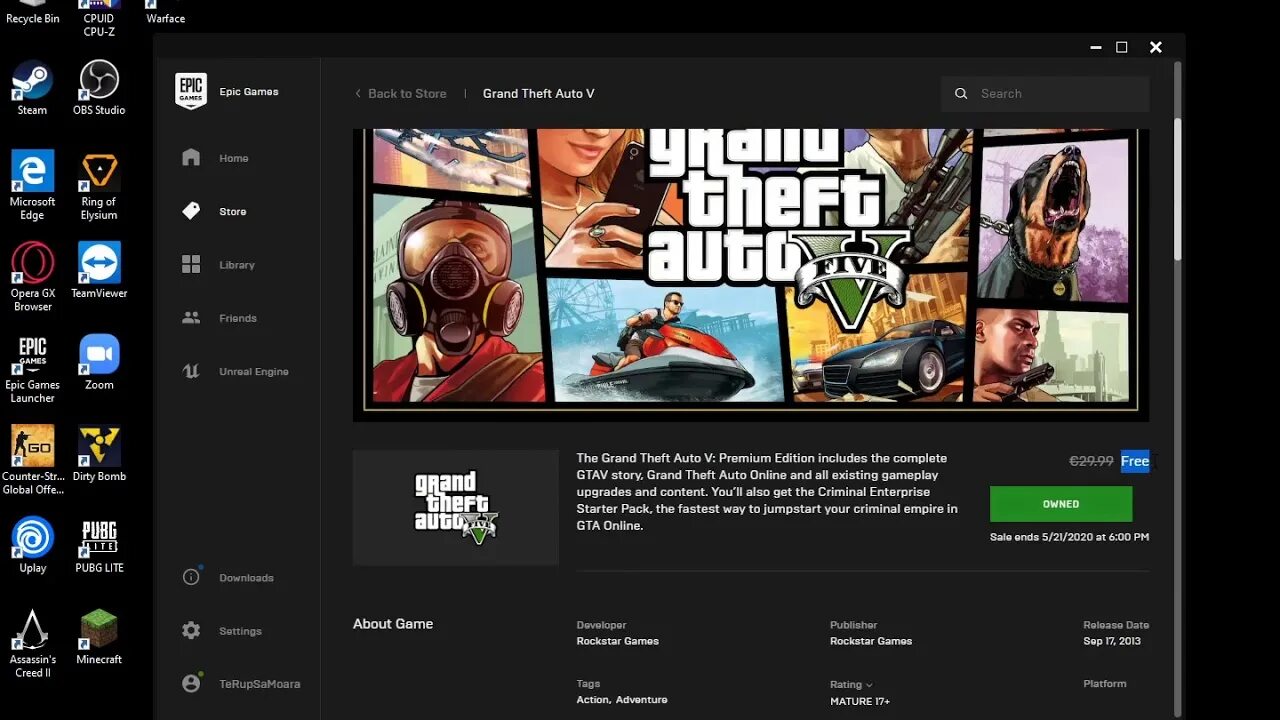
Task: Click the Sale ends 5/21/2020 text
Action: [x=1069, y=537]
